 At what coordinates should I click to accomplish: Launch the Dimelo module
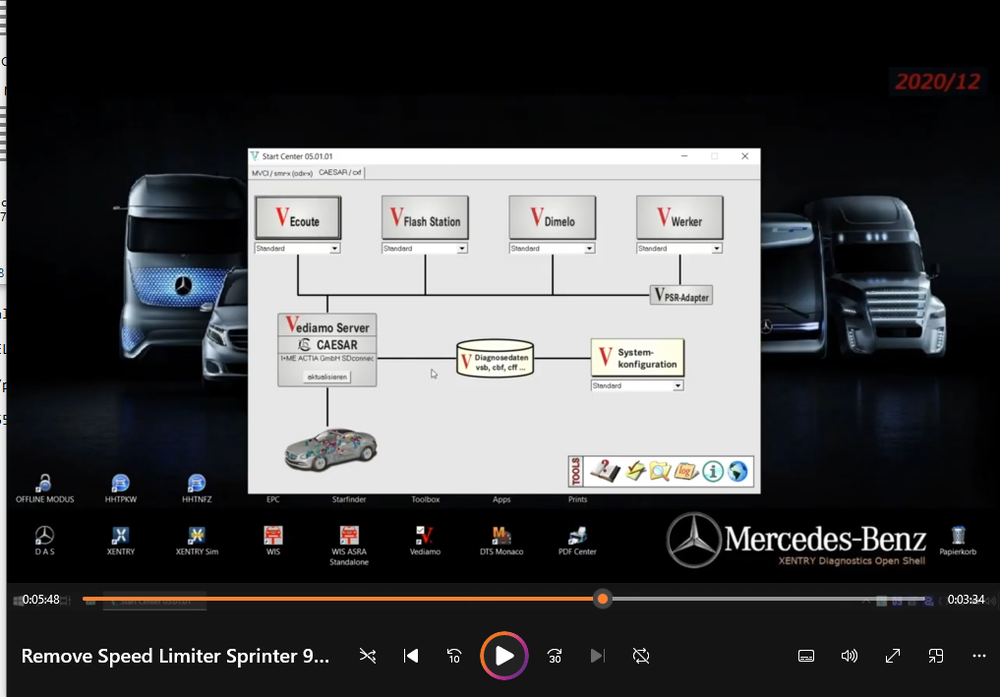point(552,218)
